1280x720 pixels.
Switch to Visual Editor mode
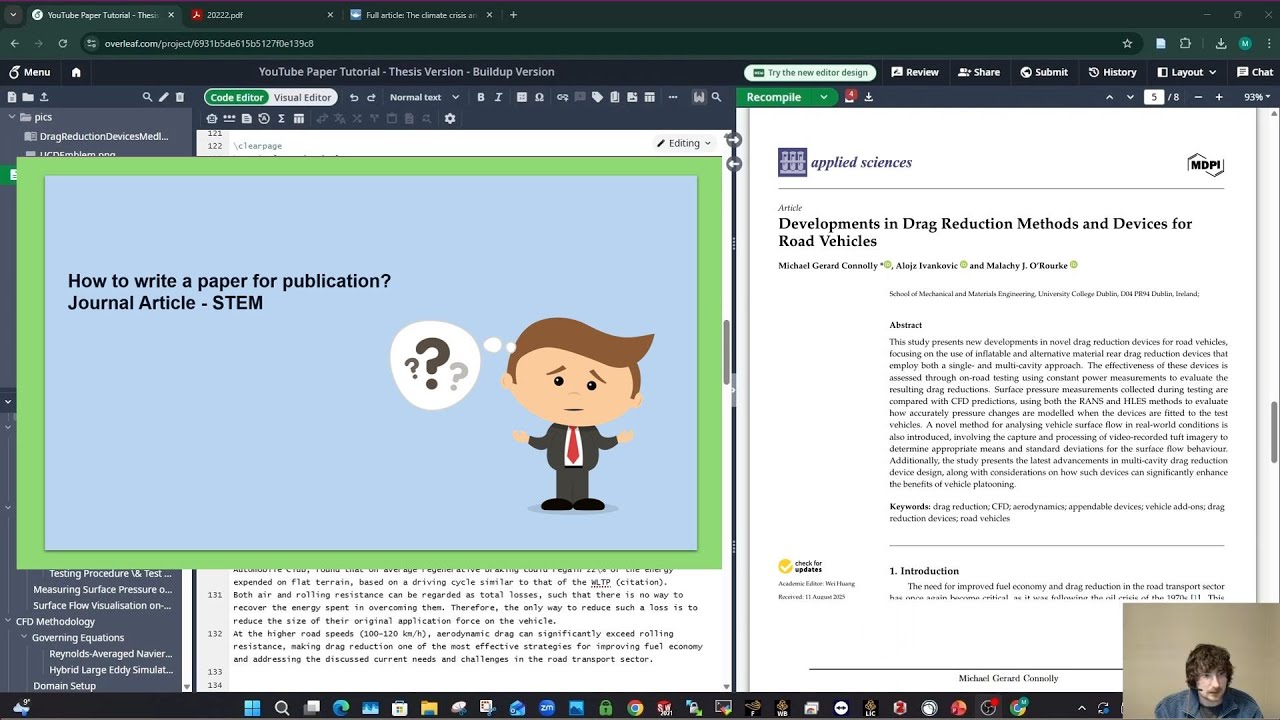click(x=302, y=97)
